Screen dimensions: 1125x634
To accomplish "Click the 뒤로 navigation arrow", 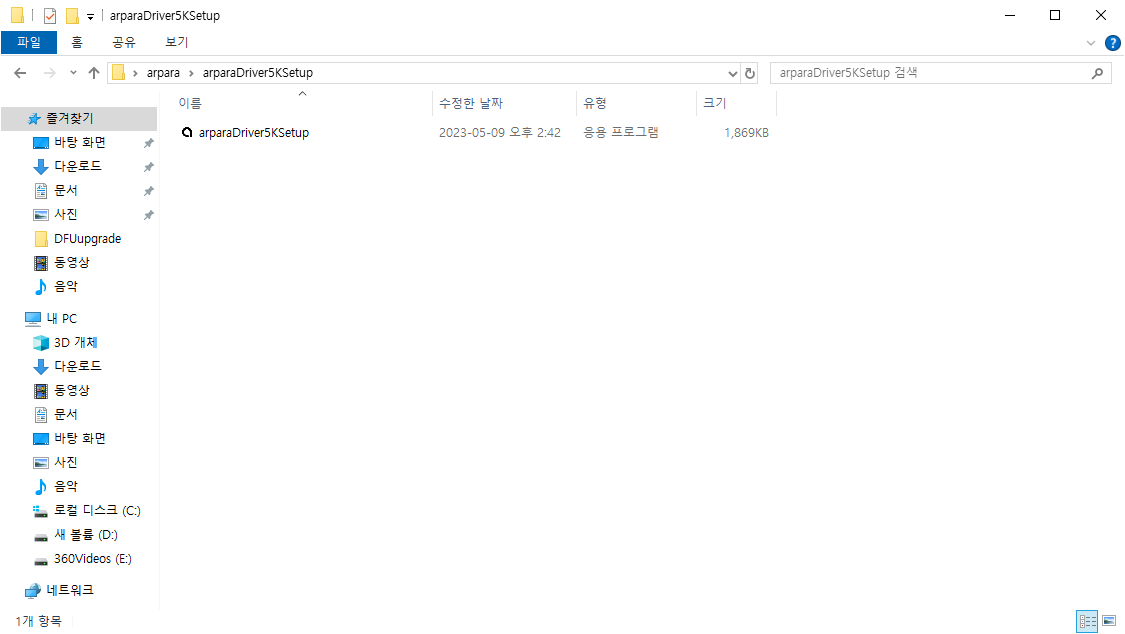I will click(x=20, y=72).
